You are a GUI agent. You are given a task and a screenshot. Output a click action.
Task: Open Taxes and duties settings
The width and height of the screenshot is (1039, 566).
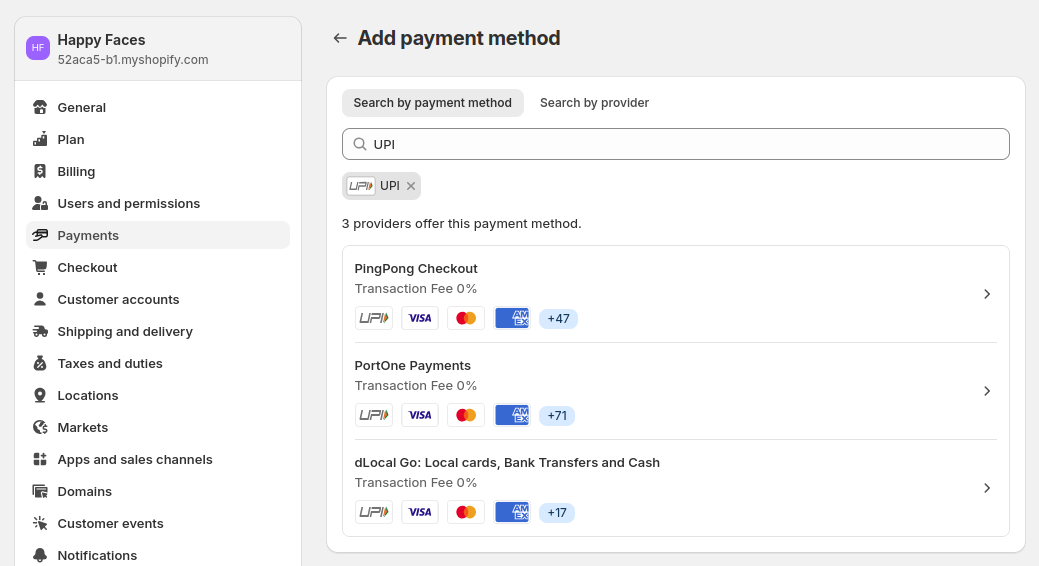click(158, 363)
